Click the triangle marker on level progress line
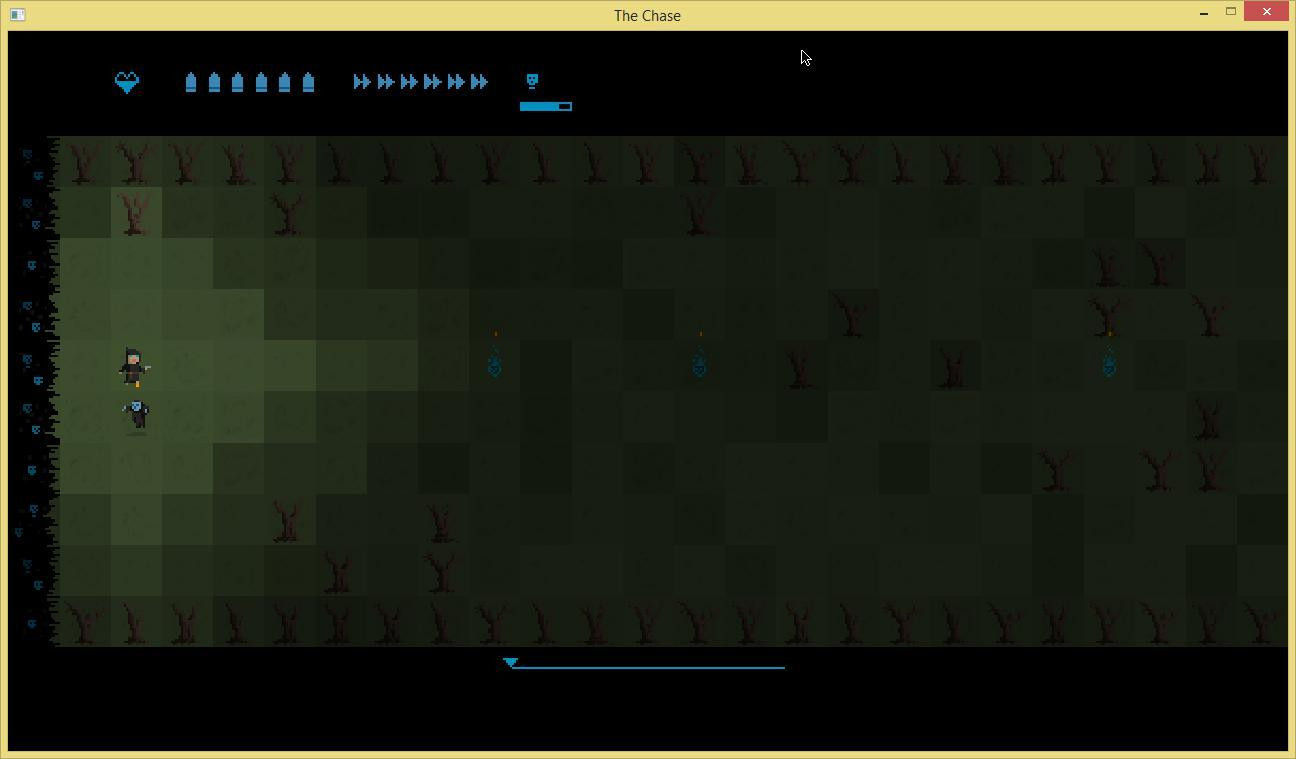This screenshot has width=1296, height=759. tap(511, 662)
